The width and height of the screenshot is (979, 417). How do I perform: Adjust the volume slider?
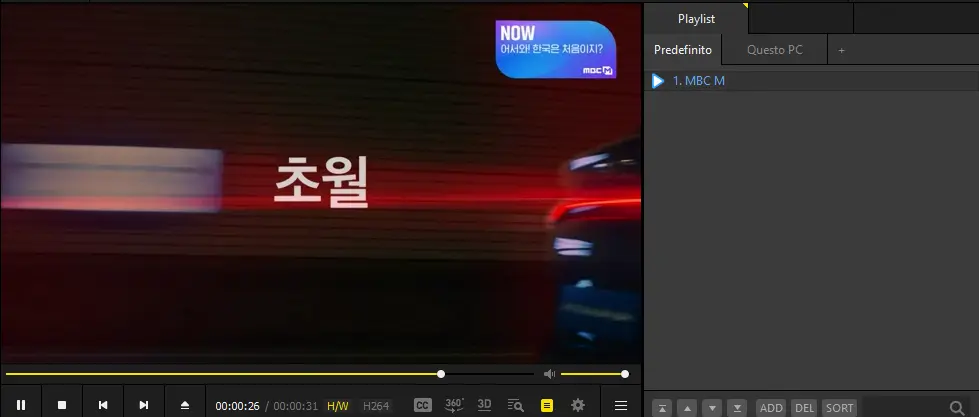click(x=593, y=374)
